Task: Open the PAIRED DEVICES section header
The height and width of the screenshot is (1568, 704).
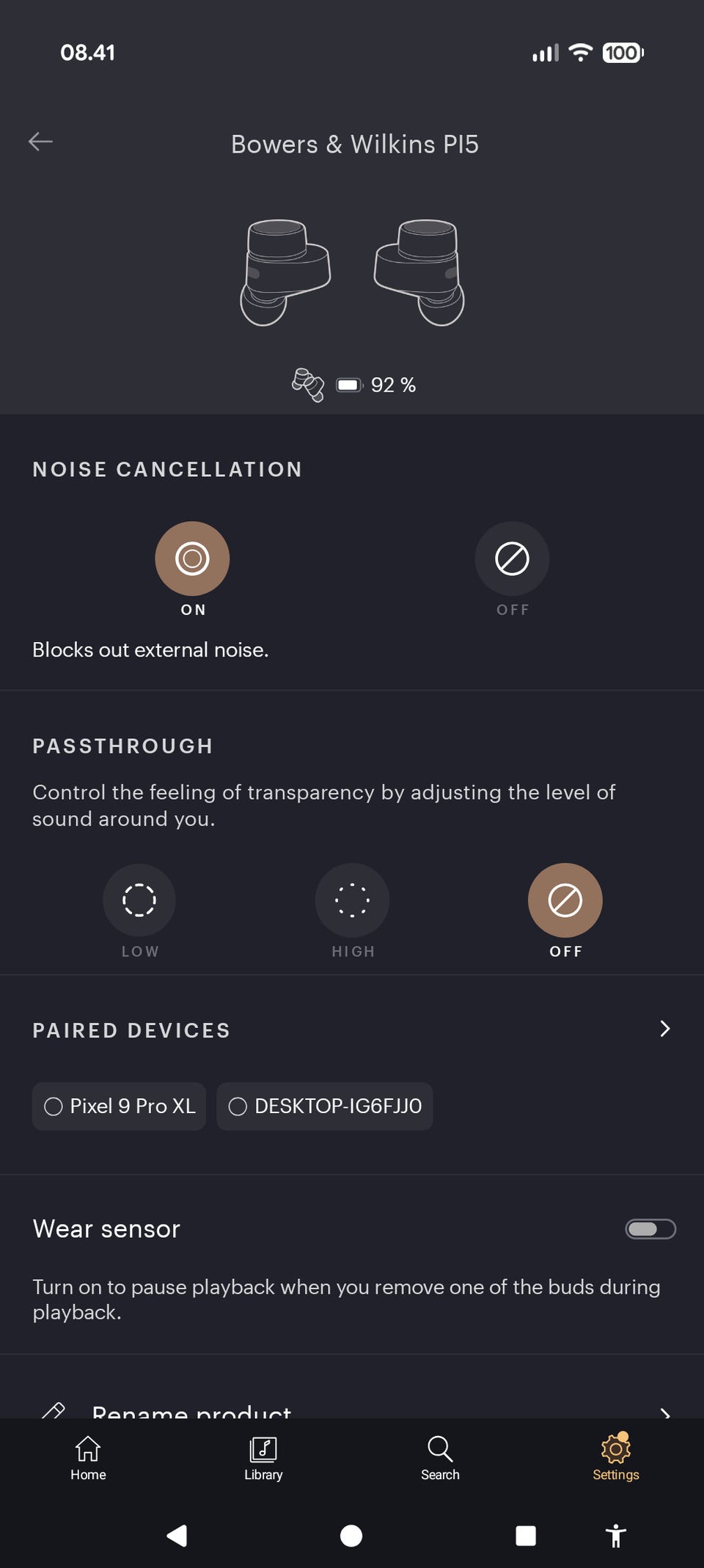Action: tap(132, 1030)
